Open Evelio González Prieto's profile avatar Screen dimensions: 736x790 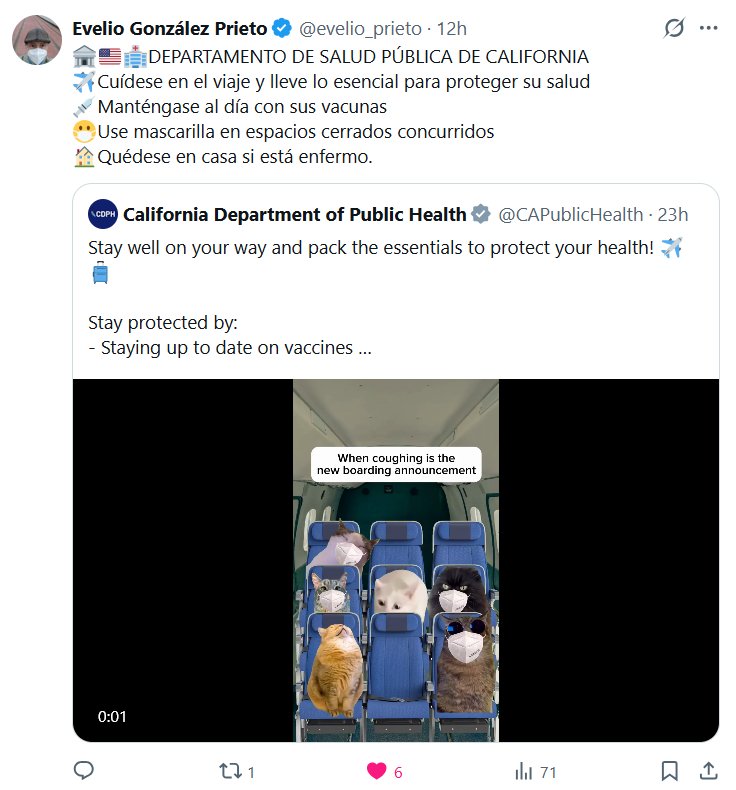(36, 41)
